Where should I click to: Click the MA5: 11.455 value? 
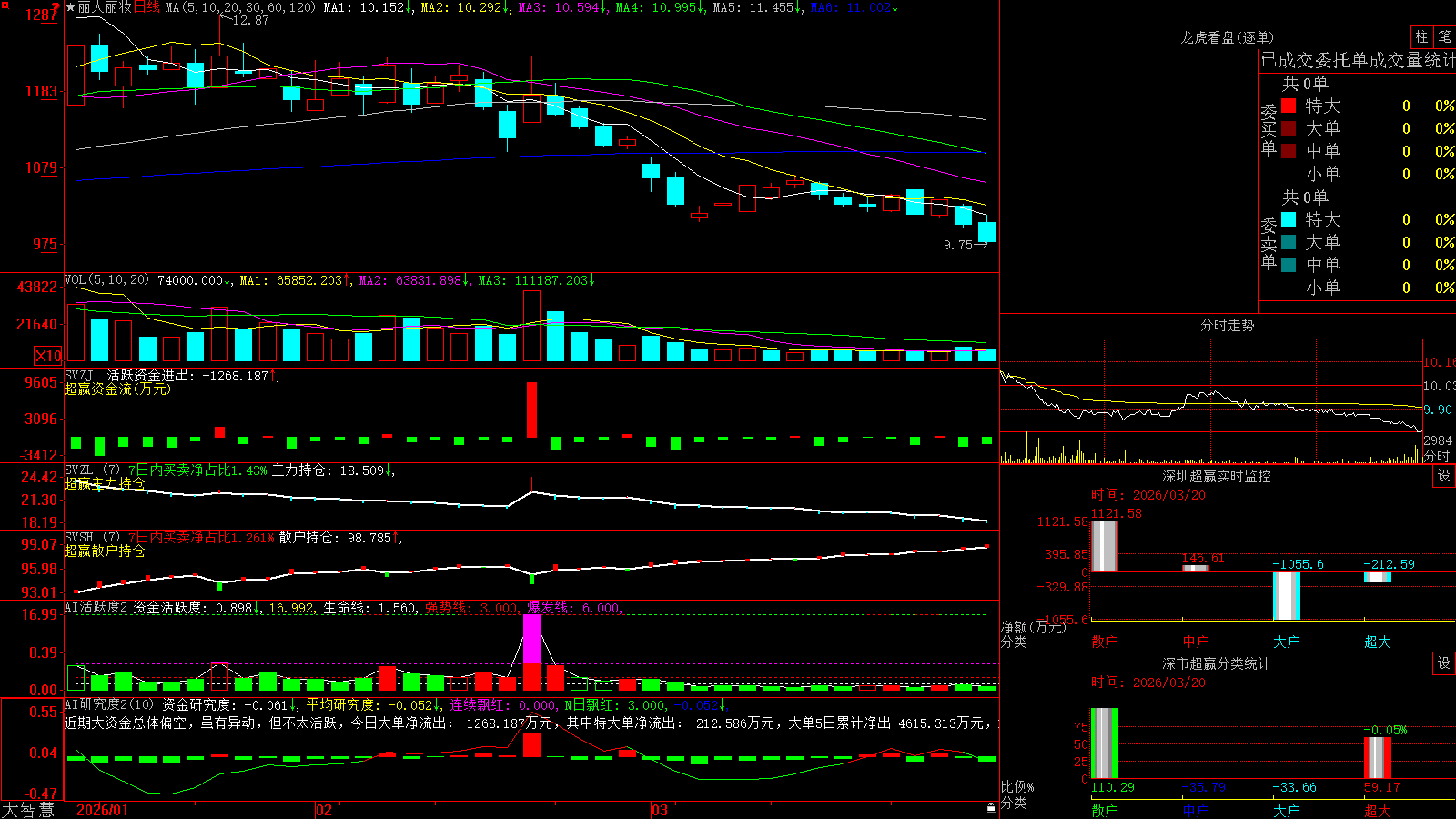pyautogui.click(x=756, y=7)
